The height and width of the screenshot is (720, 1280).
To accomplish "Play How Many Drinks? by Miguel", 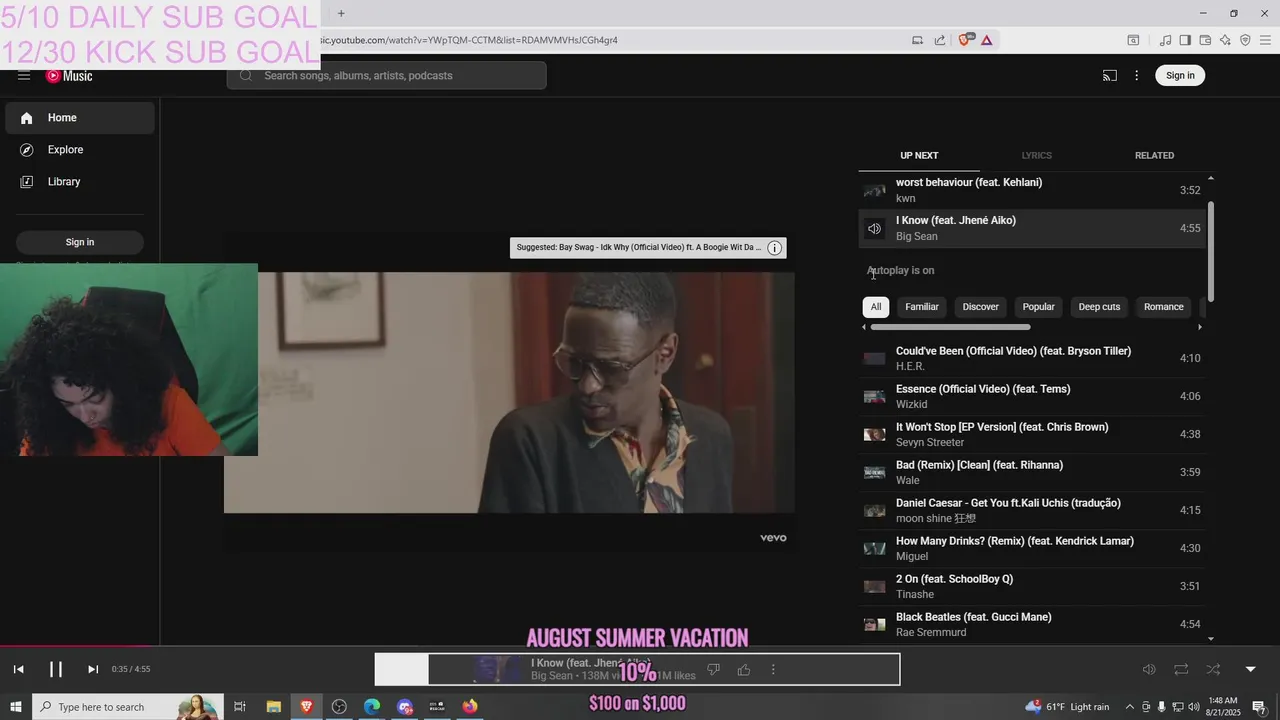I will [1033, 548].
